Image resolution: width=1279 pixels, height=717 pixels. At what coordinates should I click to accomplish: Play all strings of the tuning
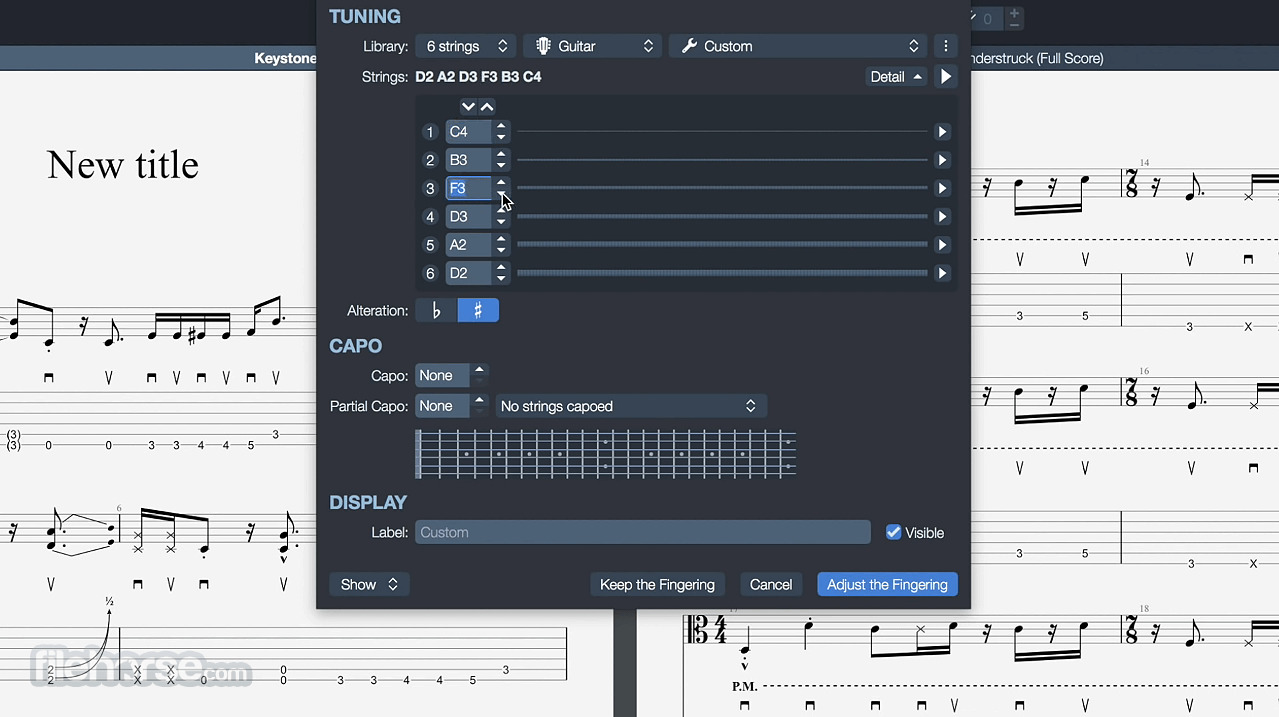946,77
